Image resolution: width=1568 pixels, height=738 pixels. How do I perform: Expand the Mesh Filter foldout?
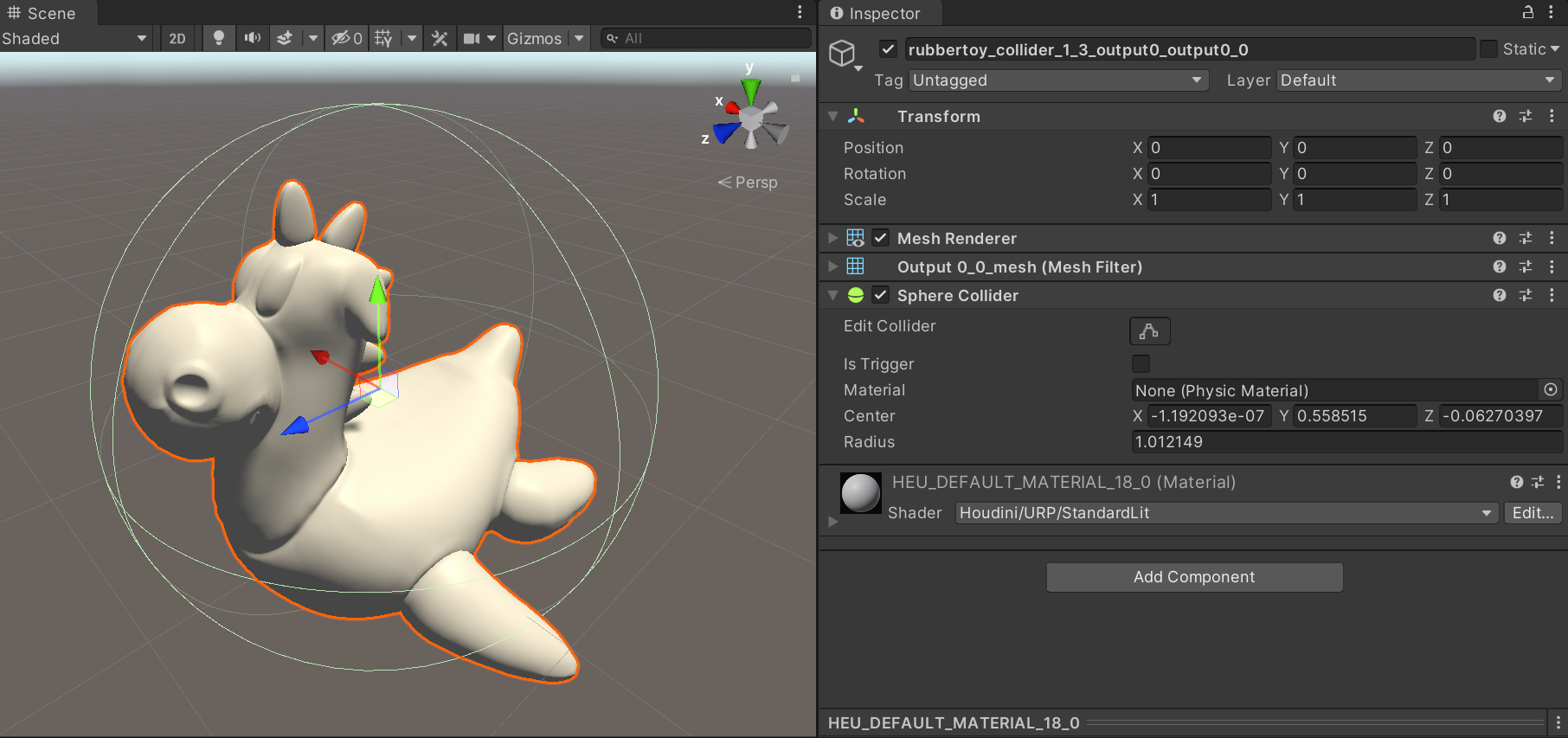pos(832,266)
